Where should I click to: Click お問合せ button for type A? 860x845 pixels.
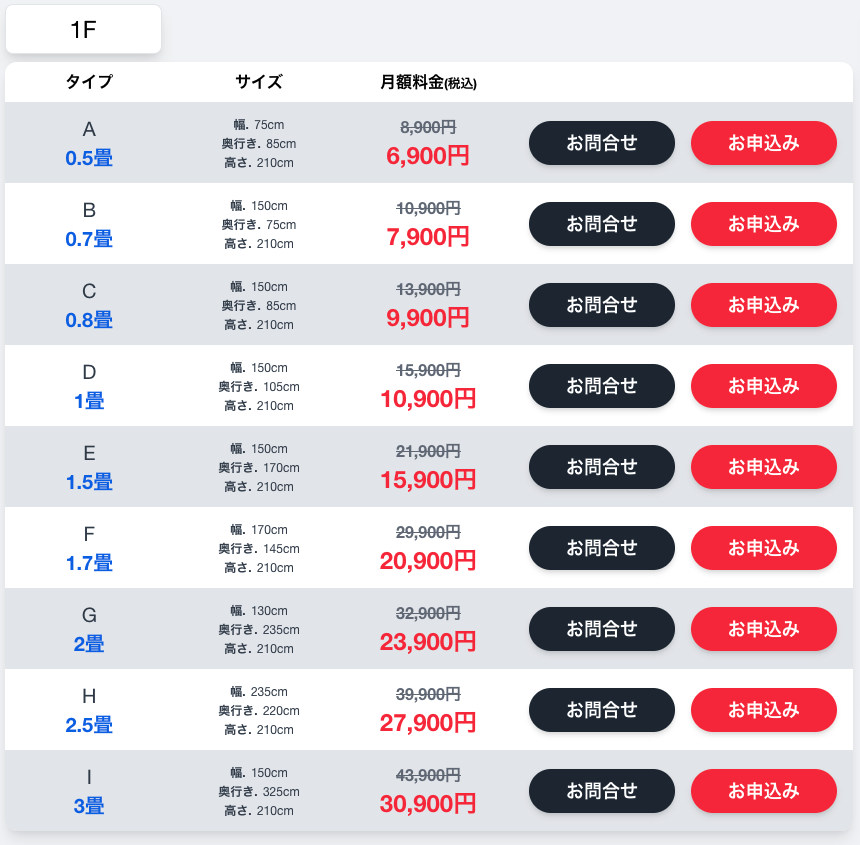click(601, 142)
